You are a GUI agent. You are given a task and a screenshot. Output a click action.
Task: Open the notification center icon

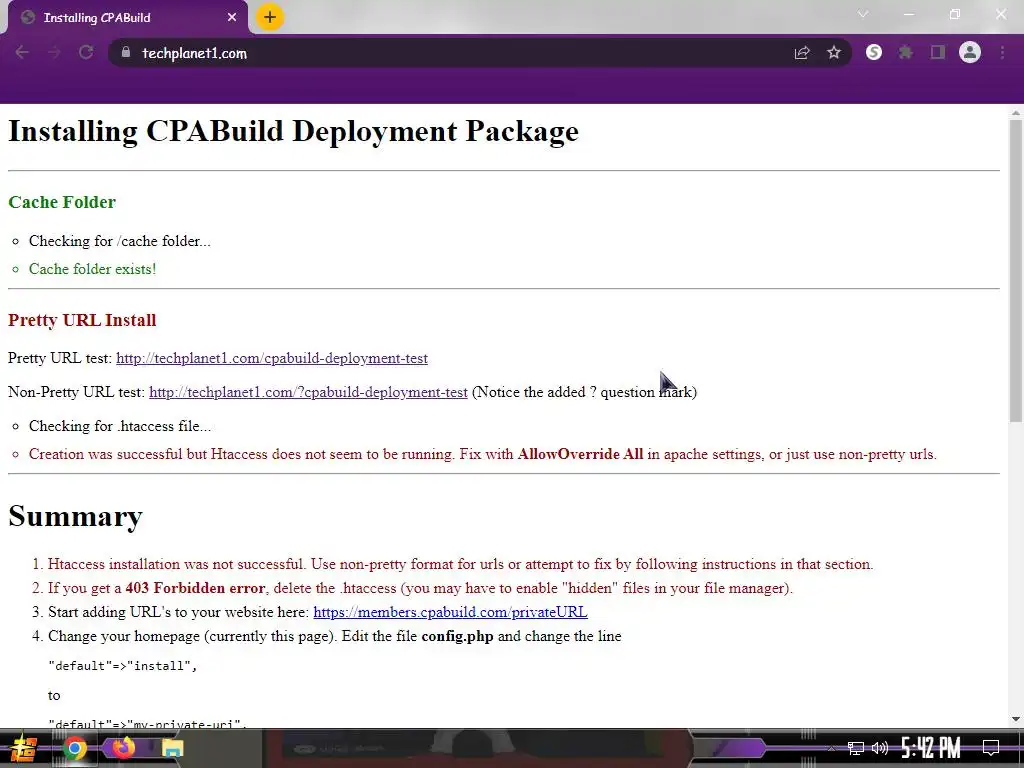[x=991, y=748]
